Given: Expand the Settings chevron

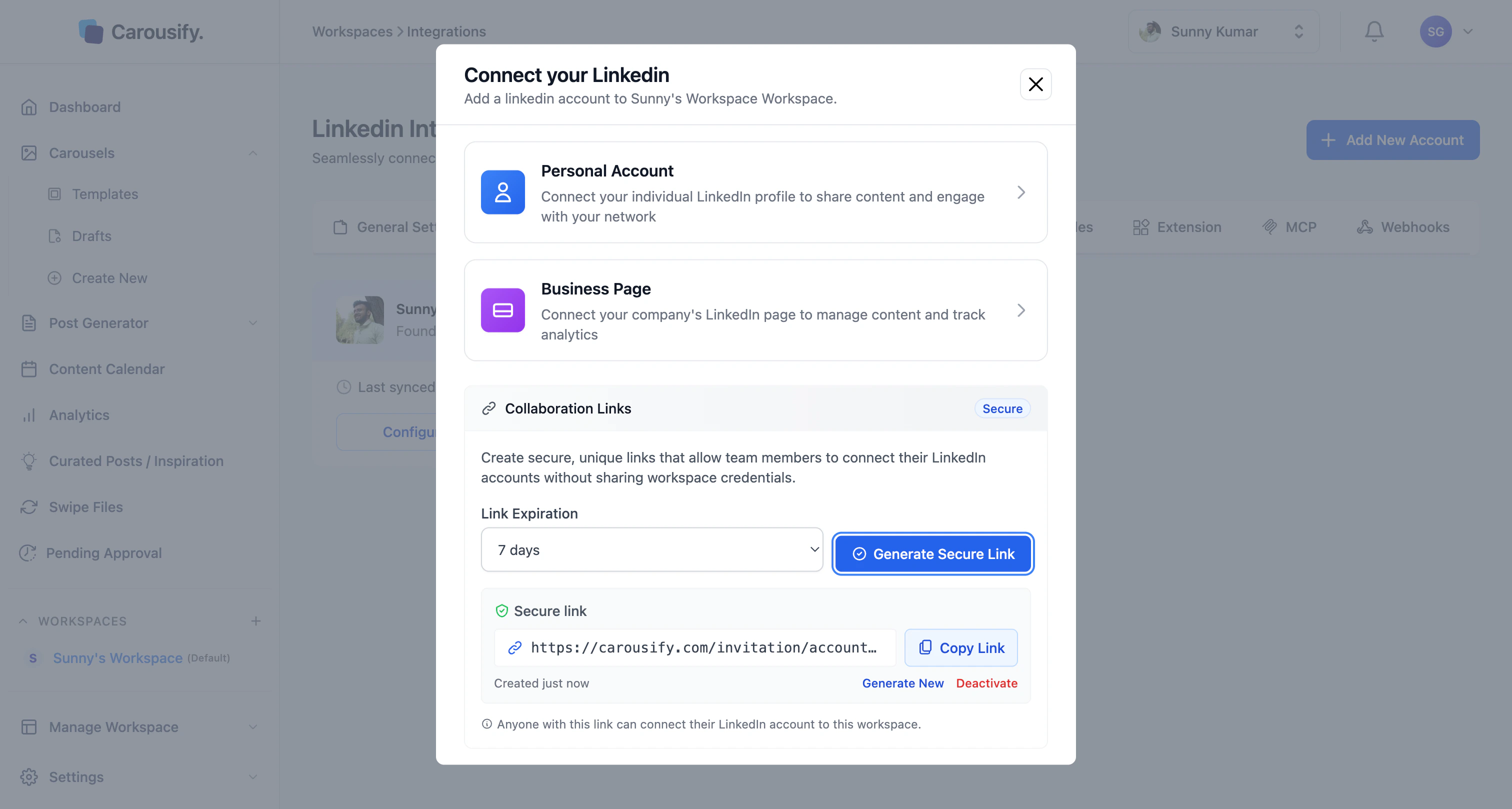Looking at the screenshot, I should 253,776.
